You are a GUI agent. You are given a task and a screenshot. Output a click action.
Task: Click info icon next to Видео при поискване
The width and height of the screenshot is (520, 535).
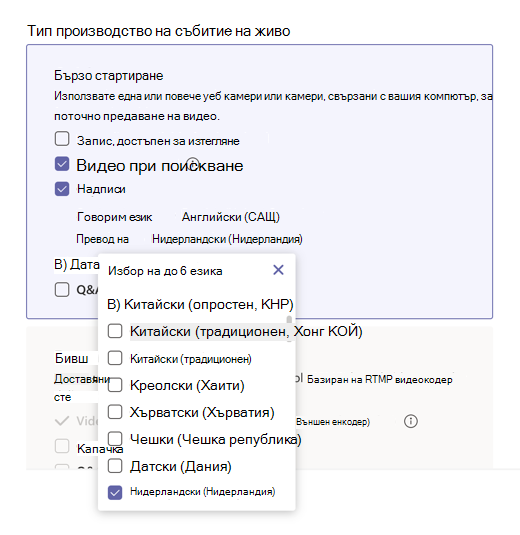coord(193,163)
